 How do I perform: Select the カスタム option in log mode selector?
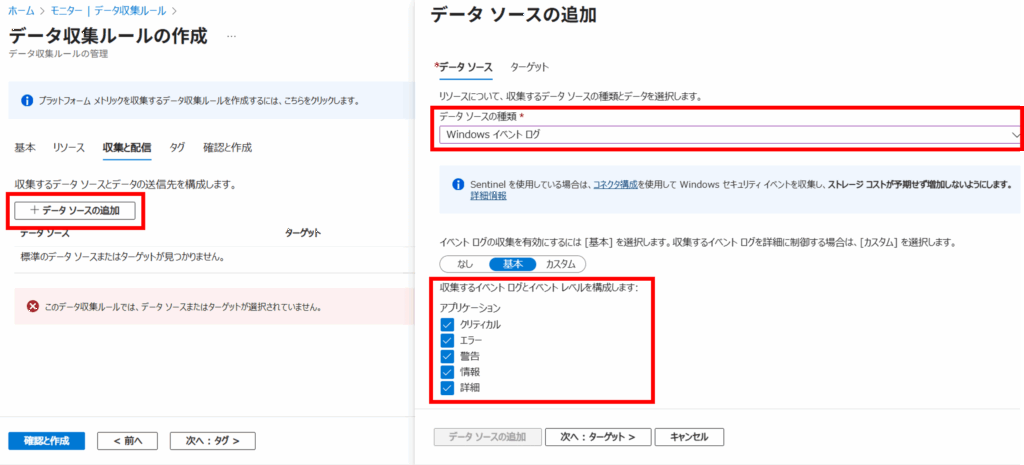point(559,264)
